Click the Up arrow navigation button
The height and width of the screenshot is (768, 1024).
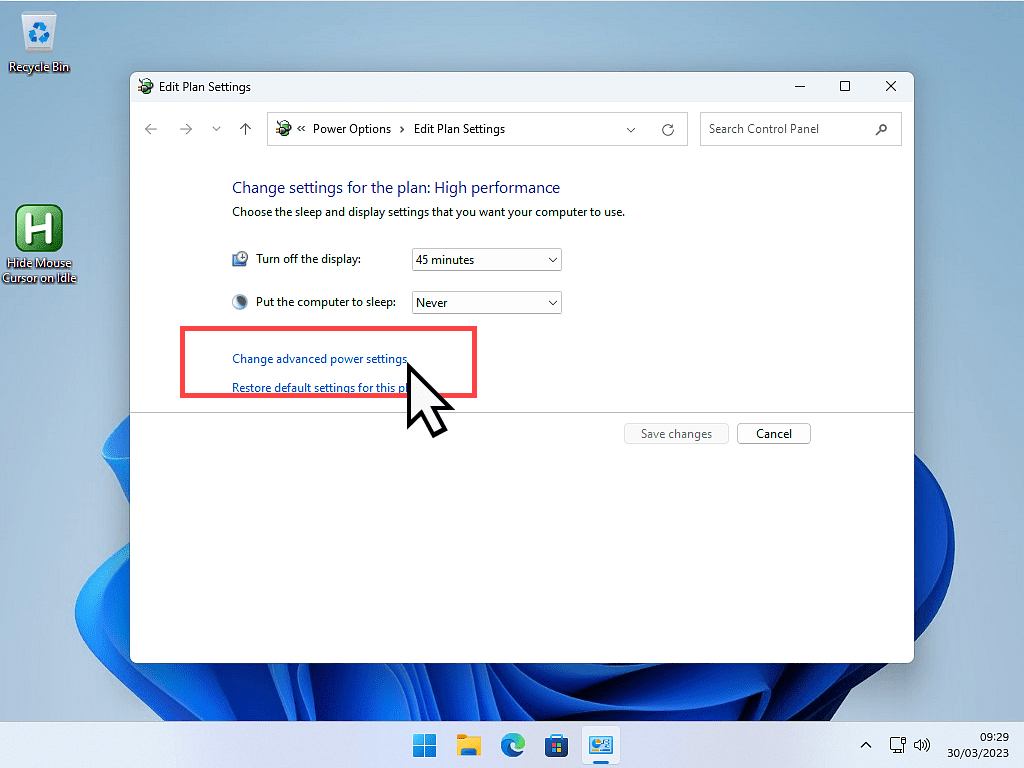pyautogui.click(x=245, y=129)
